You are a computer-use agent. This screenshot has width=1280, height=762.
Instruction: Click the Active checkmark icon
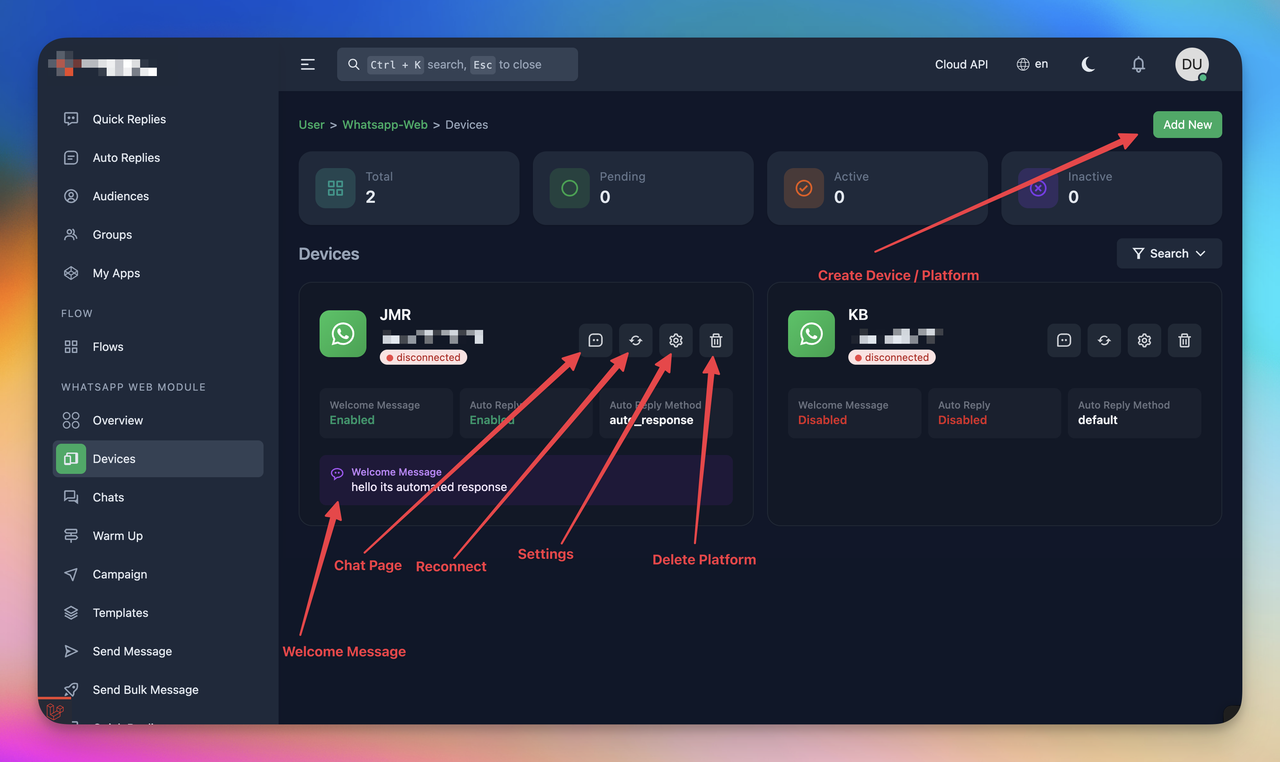click(803, 188)
